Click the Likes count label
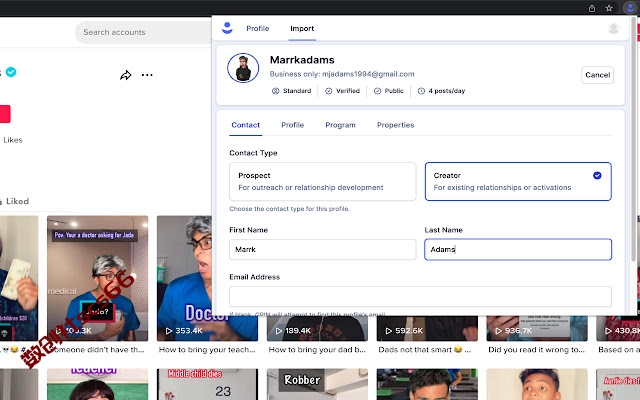Image resolution: width=640 pixels, height=400 pixels. [x=13, y=140]
